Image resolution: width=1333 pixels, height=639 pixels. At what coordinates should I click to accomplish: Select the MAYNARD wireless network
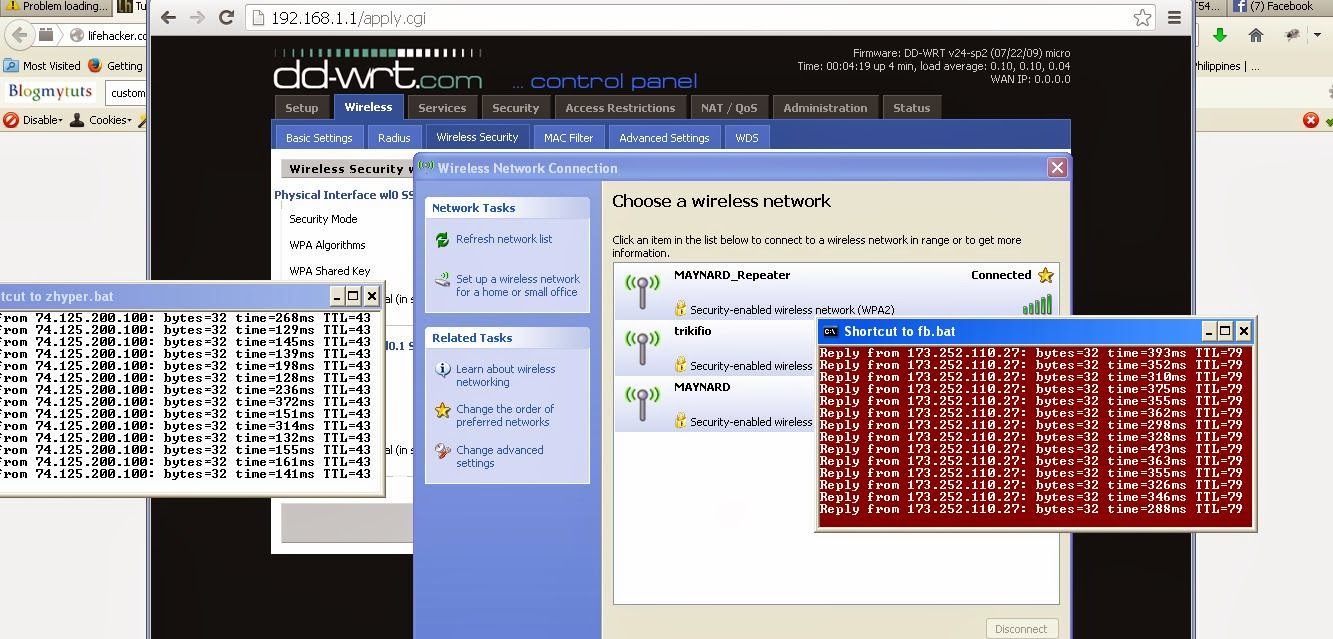point(715,404)
